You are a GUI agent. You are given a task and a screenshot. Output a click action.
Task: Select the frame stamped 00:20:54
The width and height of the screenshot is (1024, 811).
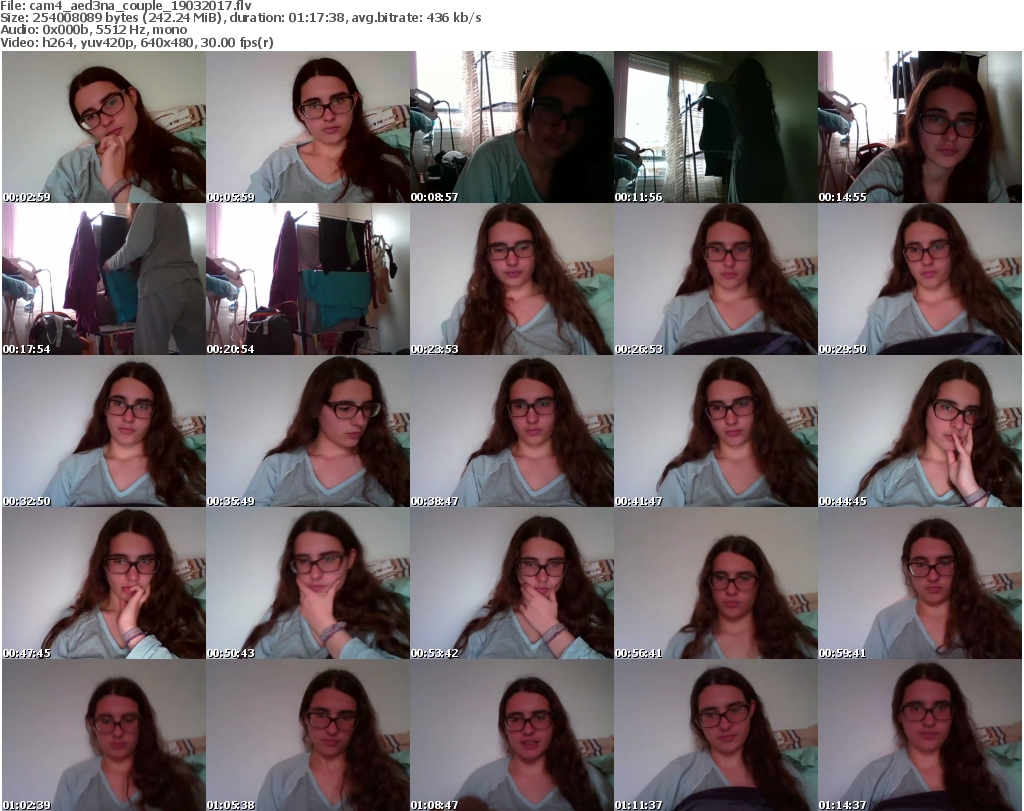308,279
